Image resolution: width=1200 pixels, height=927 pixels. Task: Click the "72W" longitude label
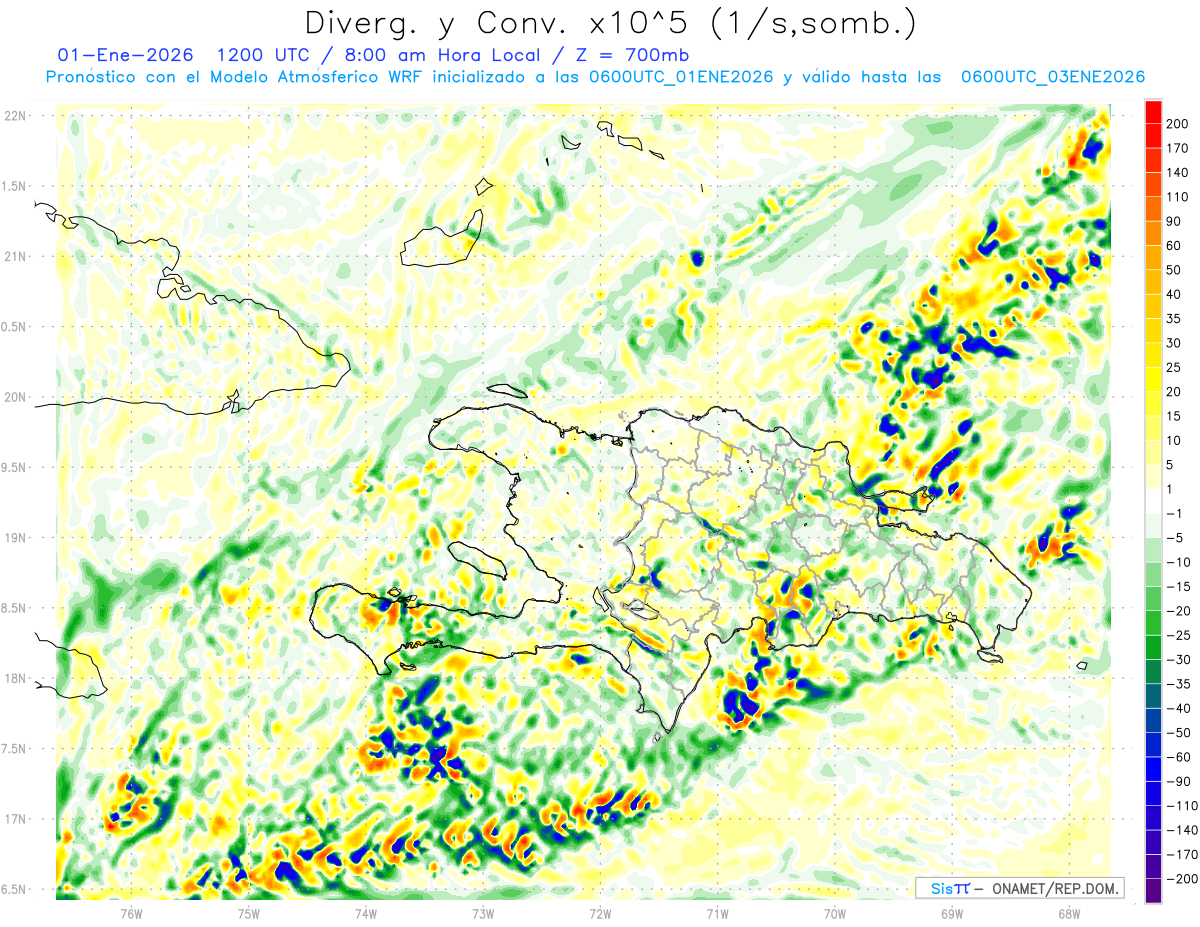600,914
